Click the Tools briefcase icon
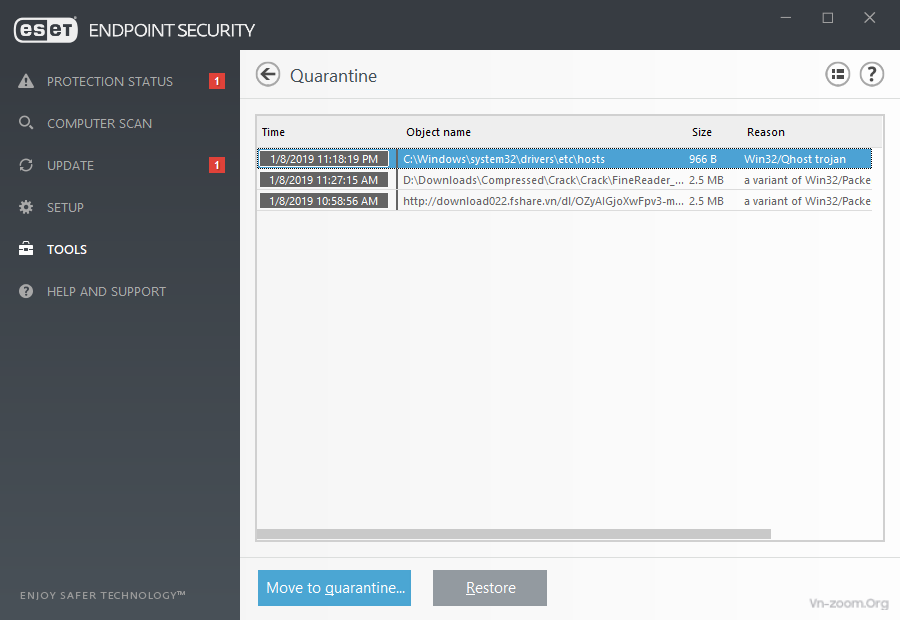Screen dimensions: 900x620 pos(26,250)
